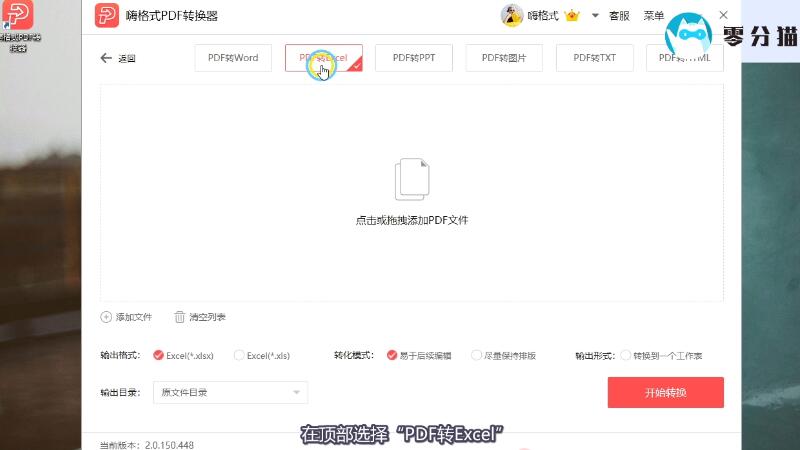Click the 清空列表 label
The width and height of the screenshot is (800, 450).
[207, 317]
